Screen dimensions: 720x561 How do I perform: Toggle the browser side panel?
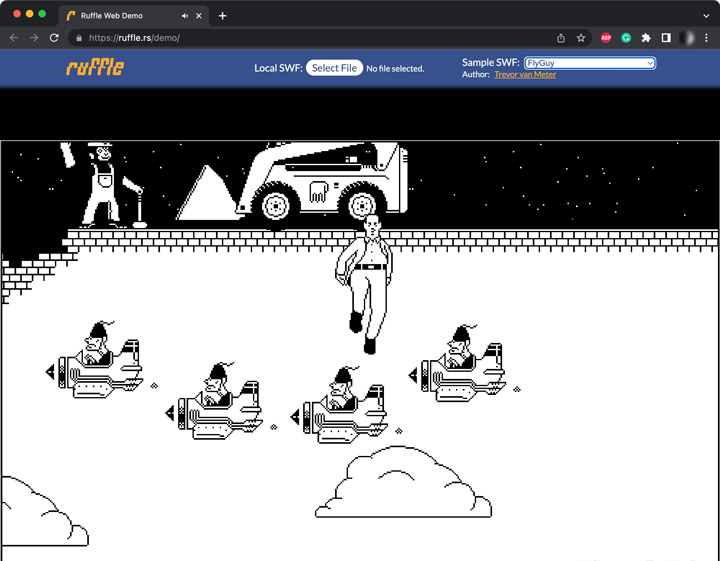coord(666,38)
